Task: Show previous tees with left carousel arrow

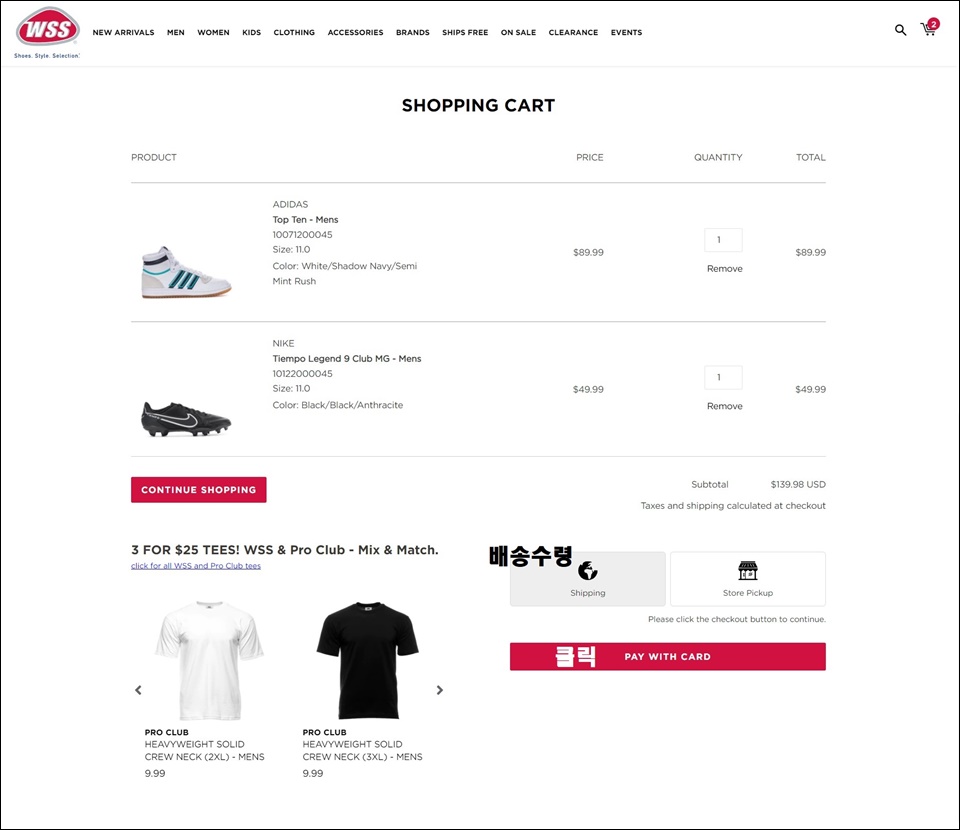Action: 138,690
